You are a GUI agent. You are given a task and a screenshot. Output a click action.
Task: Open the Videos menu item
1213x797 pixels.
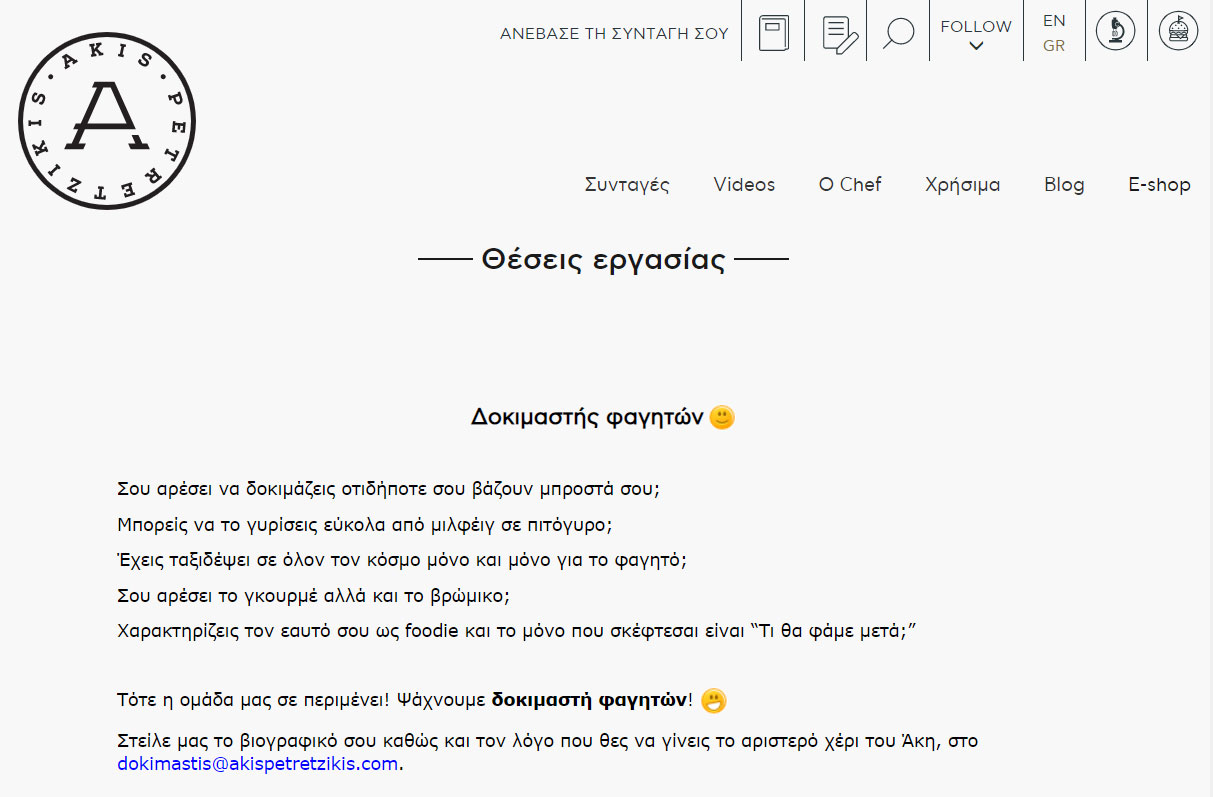pos(744,185)
